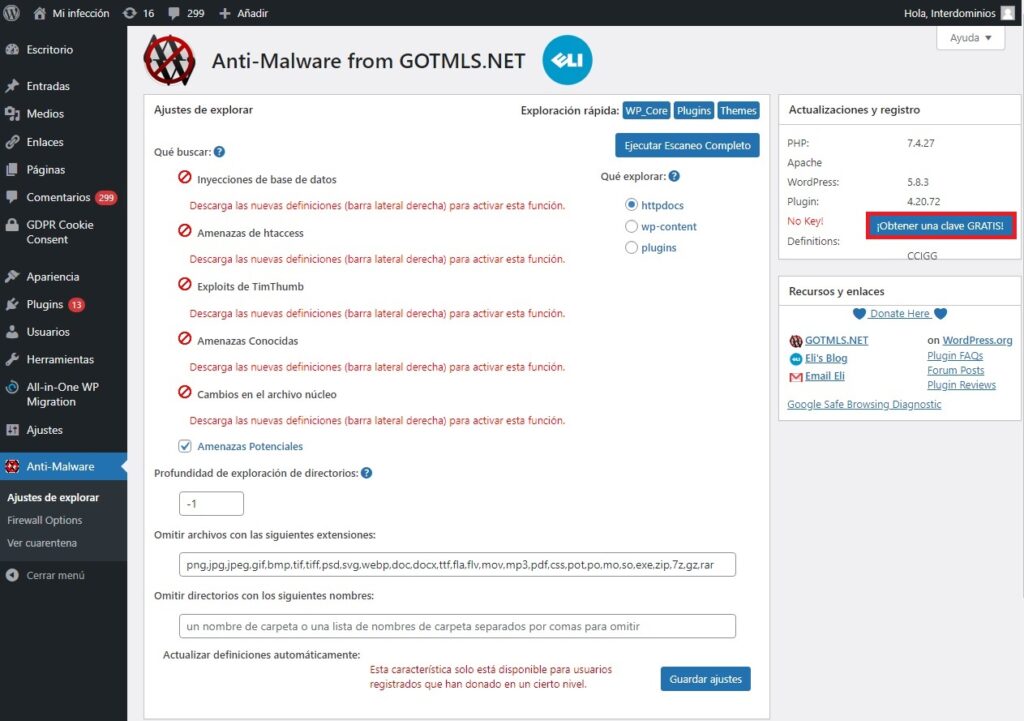Click the Ejecutar Escaneo Completo button
Image resolution: width=1024 pixels, height=721 pixels.
coord(687,146)
